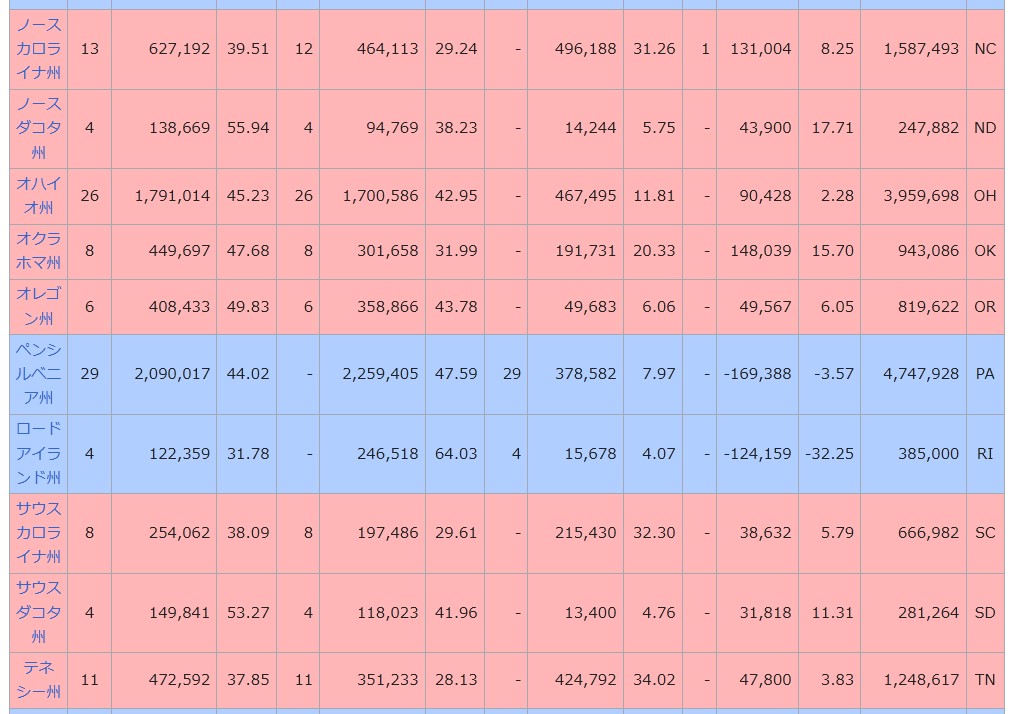
Task: Click the PA abbreviation cell
Action: 985,374
